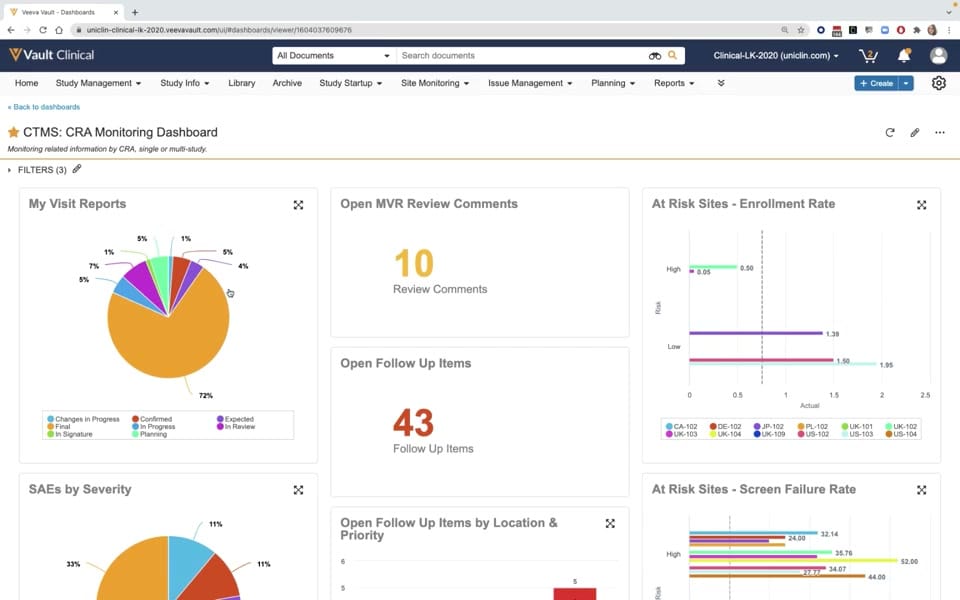This screenshot has width=960, height=600.
Task: Open Study Startup menu
Action: [350, 83]
